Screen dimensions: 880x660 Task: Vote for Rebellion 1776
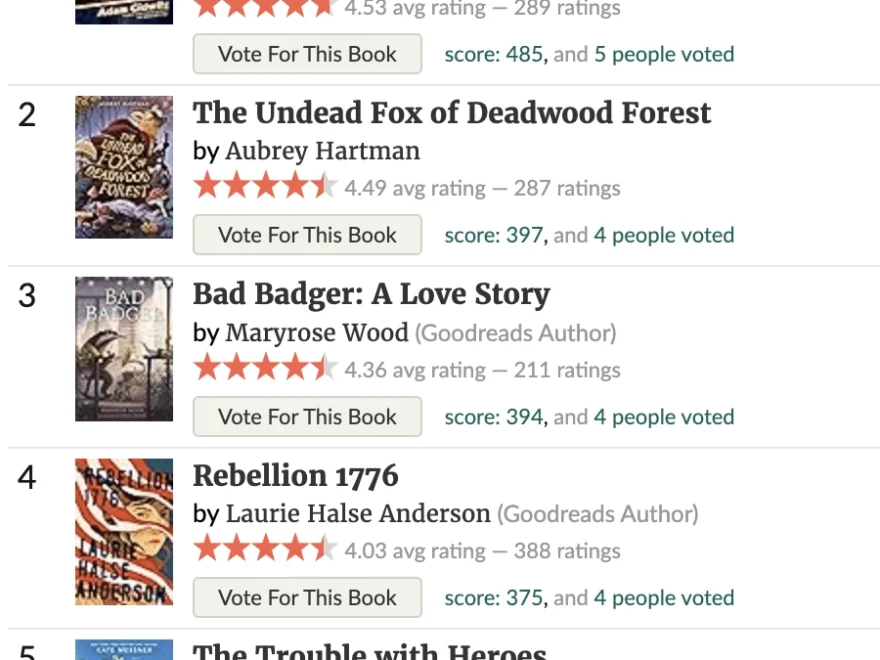click(307, 598)
